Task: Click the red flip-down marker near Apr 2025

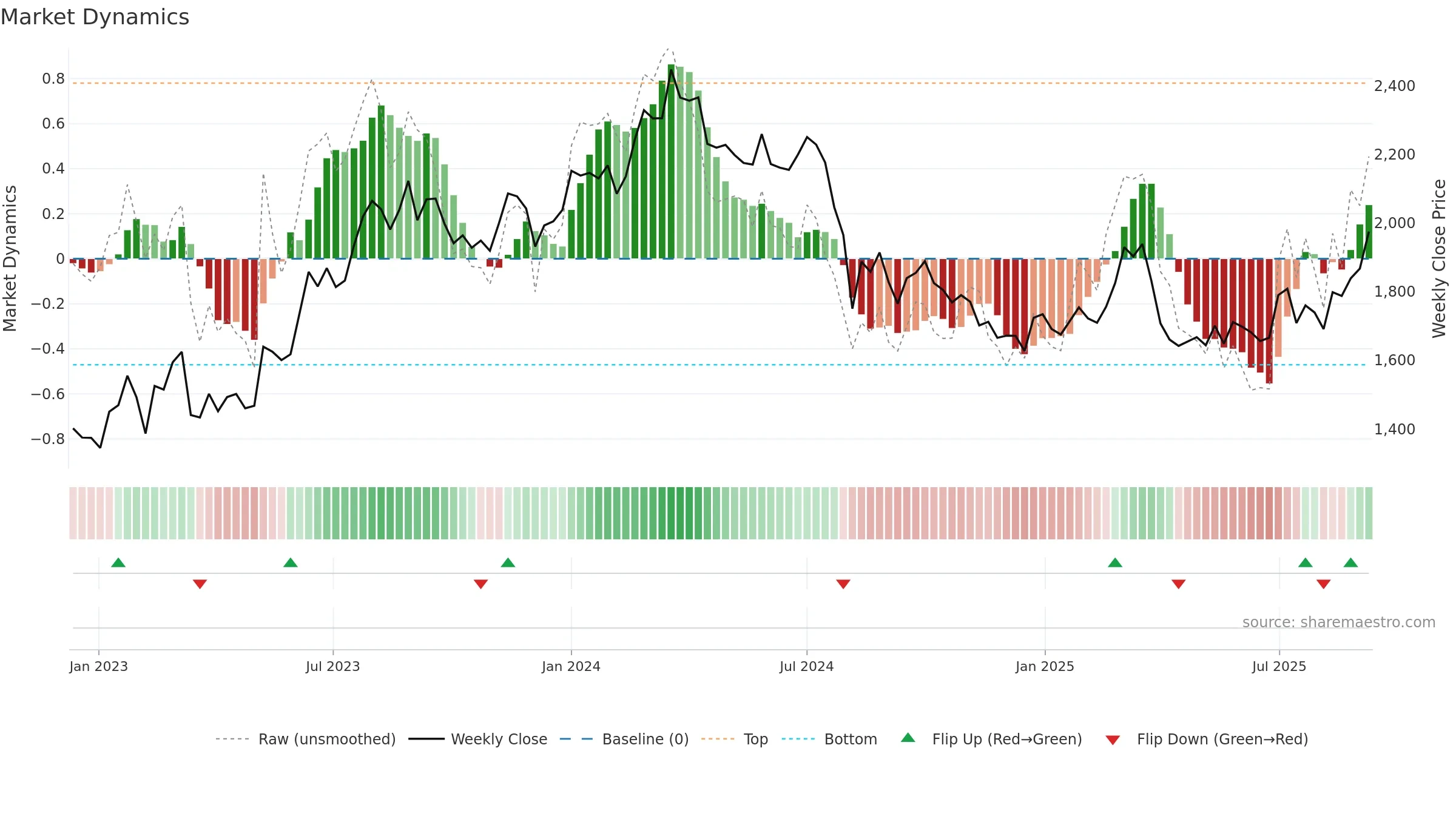Action: [1179, 584]
